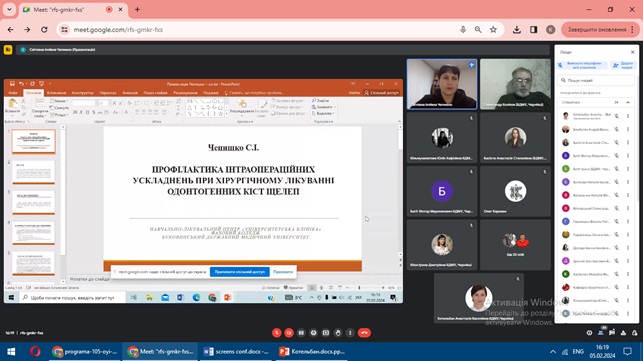Click the search people field
This screenshot has height=361, width=643.
(596, 80)
